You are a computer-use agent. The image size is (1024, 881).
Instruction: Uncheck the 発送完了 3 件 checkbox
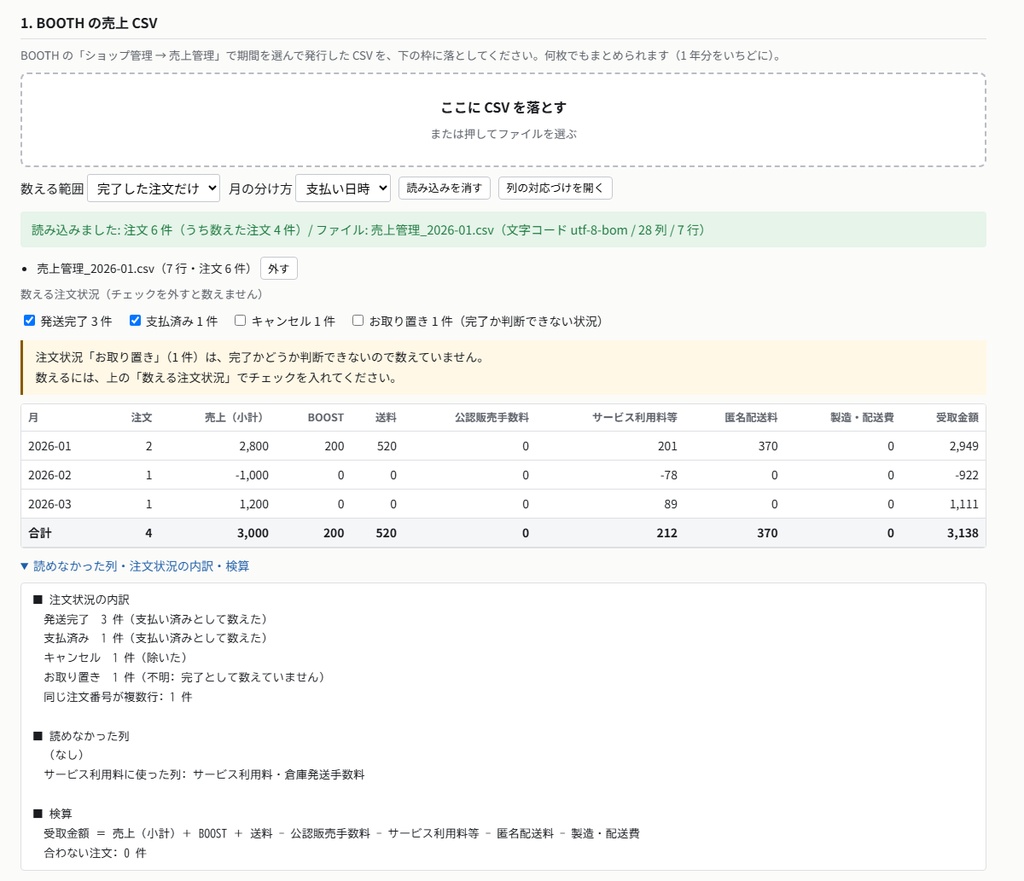click(x=29, y=321)
